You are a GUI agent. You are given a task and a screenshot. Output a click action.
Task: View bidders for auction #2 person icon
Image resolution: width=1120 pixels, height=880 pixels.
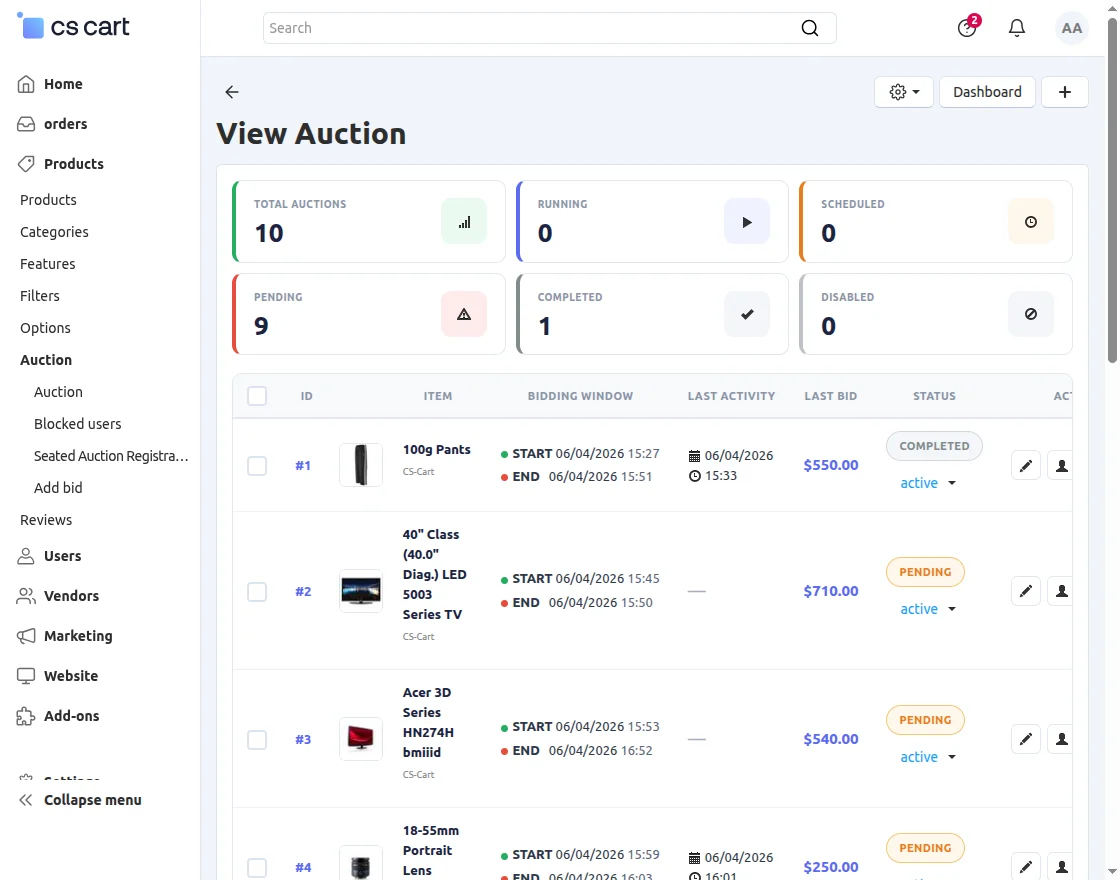(1061, 591)
